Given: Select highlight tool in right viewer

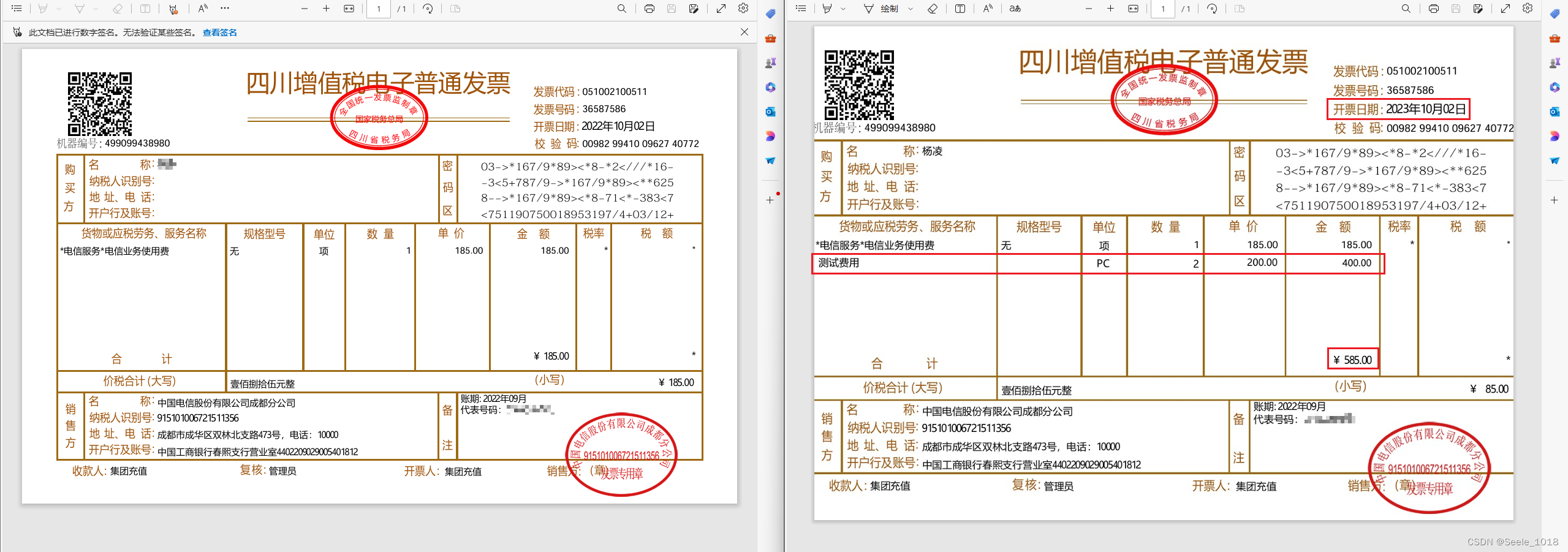Looking at the screenshot, I should click(x=828, y=9).
